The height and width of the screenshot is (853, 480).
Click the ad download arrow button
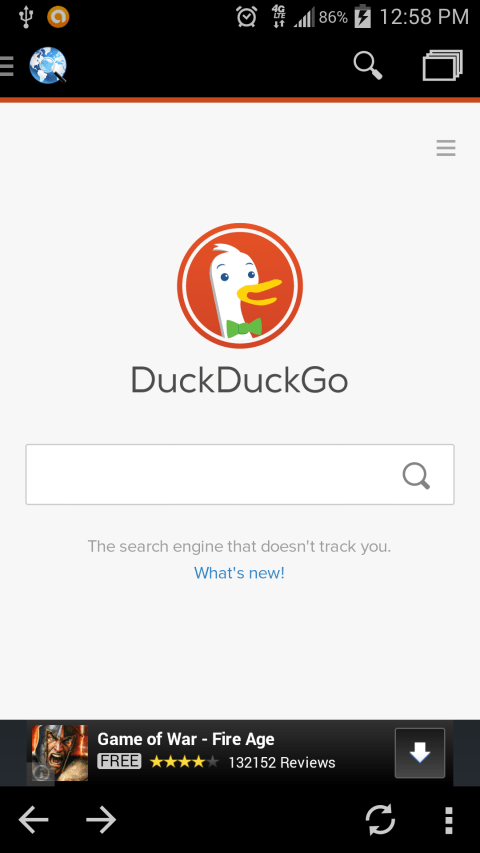pyautogui.click(x=420, y=753)
